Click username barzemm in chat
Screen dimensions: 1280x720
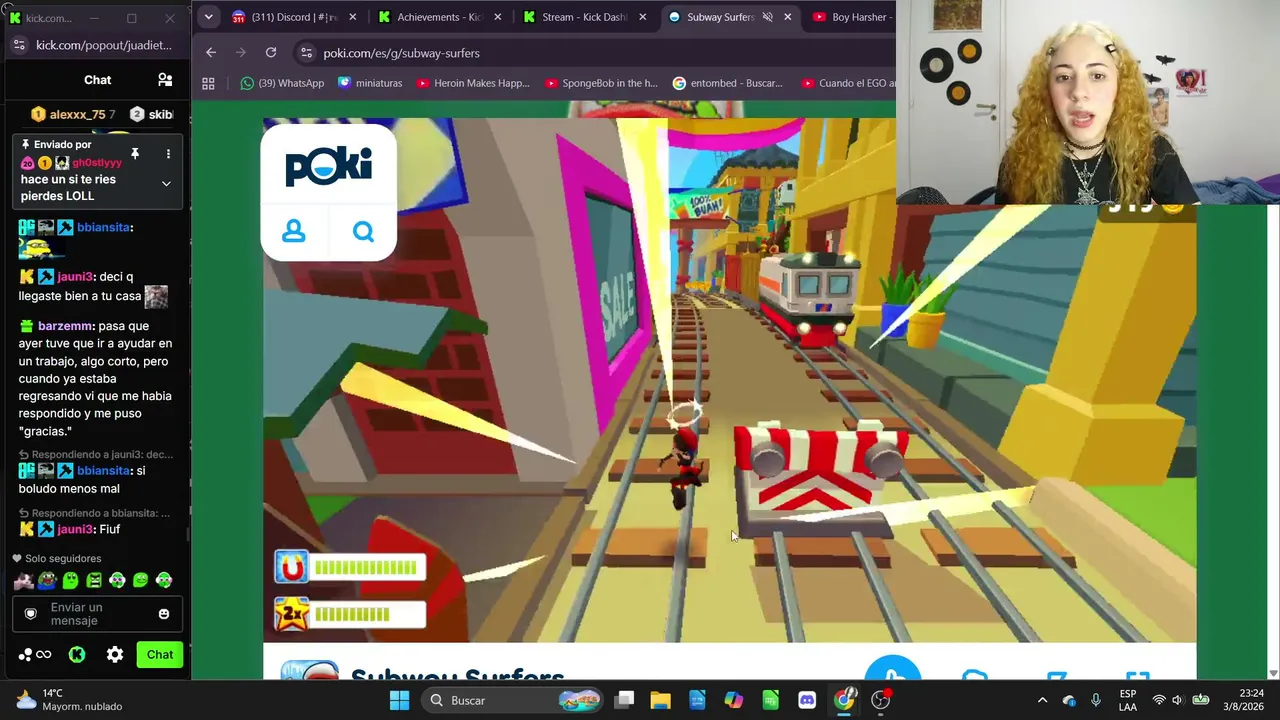[x=65, y=326]
